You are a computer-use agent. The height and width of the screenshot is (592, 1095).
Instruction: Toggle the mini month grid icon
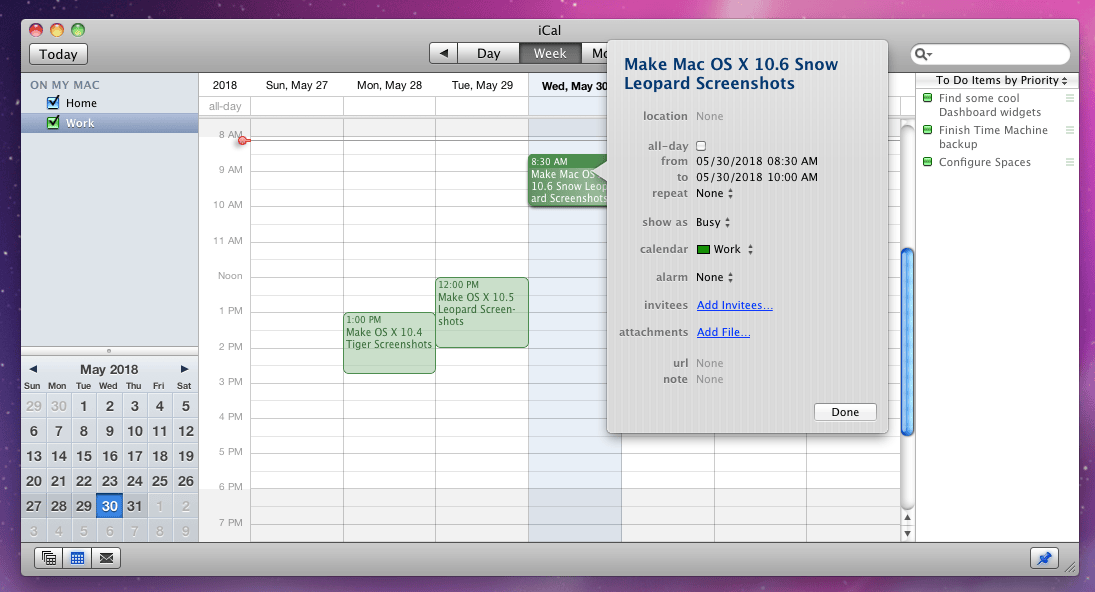78,558
